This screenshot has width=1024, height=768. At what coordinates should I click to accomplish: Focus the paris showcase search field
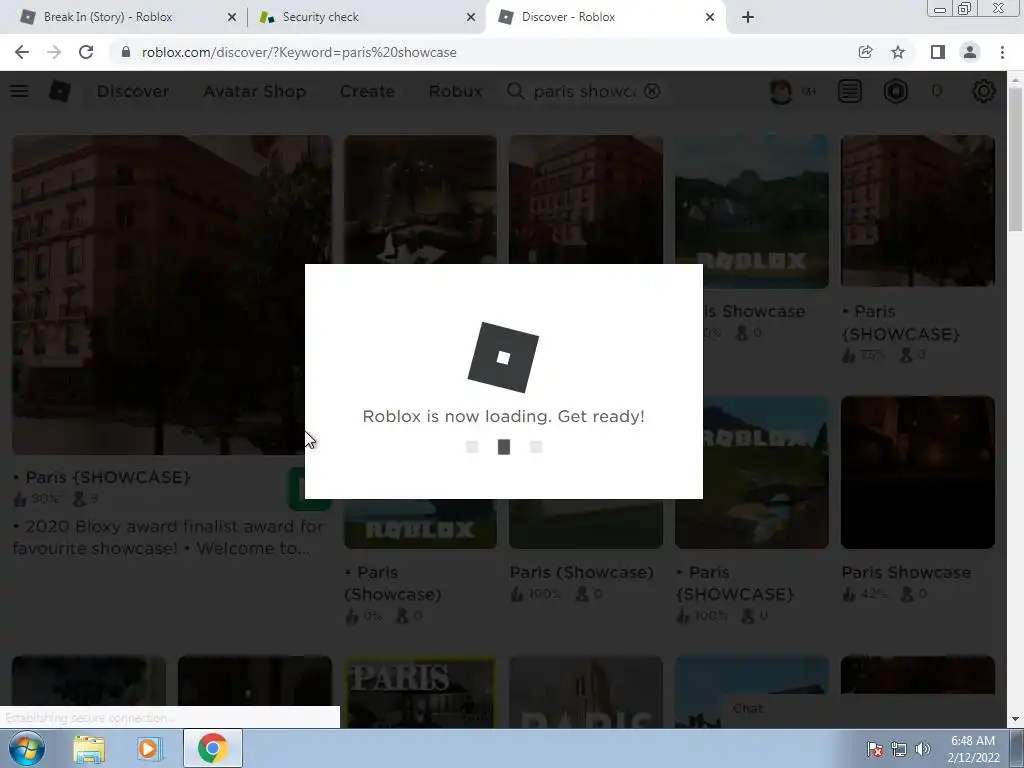pyautogui.click(x=584, y=91)
